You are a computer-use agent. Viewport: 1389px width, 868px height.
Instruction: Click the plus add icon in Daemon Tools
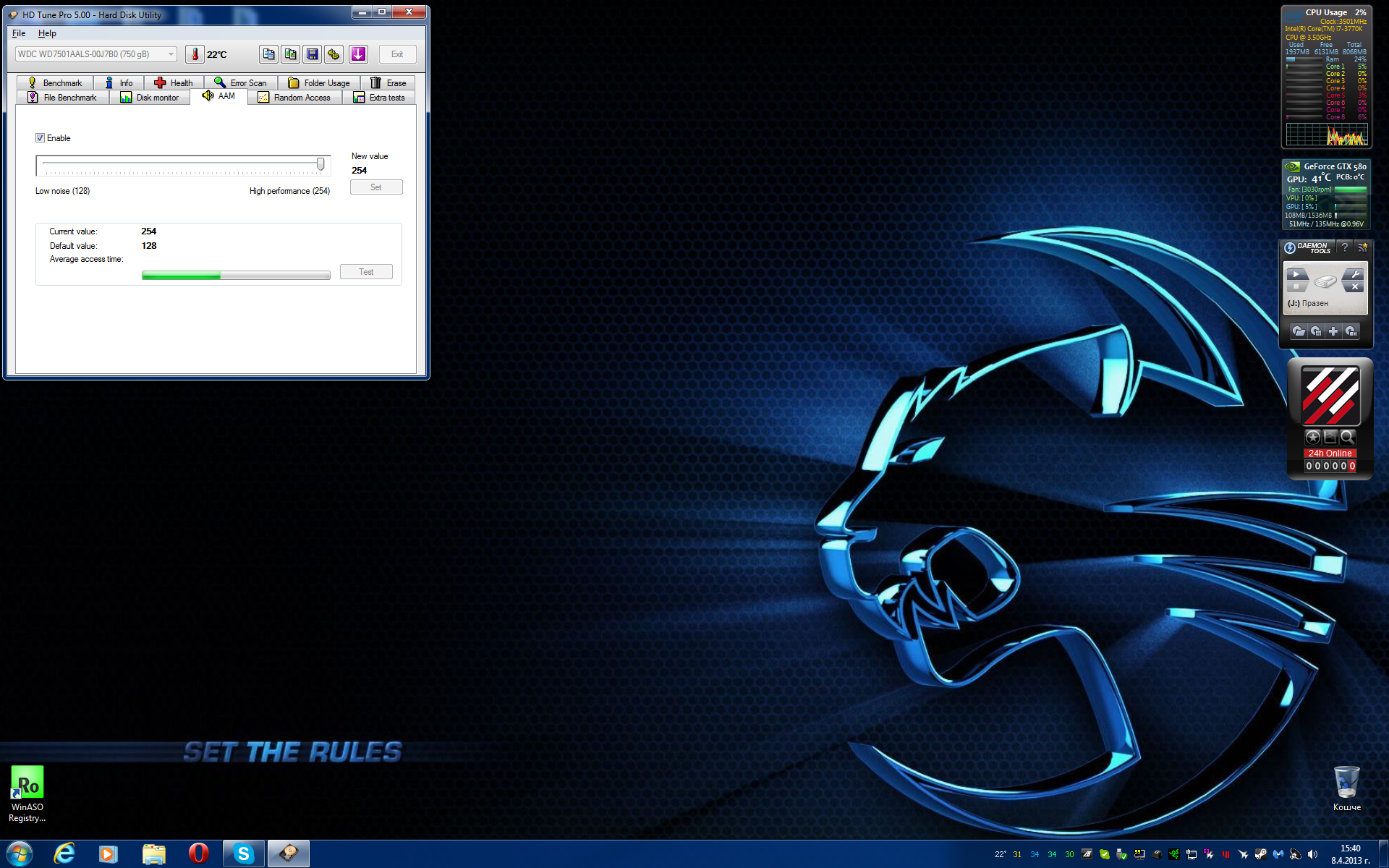point(1333,331)
